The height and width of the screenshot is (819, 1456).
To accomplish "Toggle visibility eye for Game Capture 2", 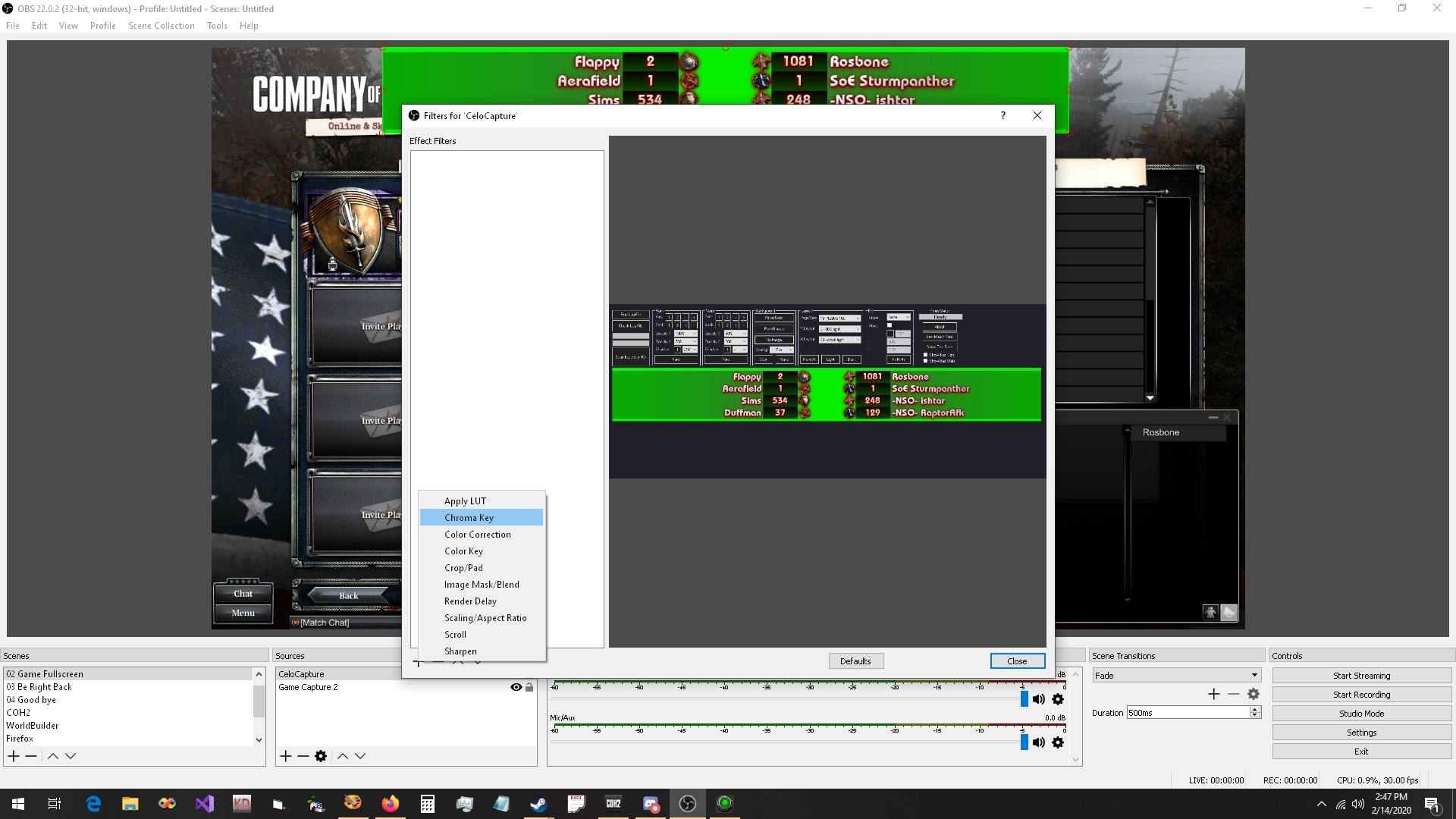I will (516, 687).
